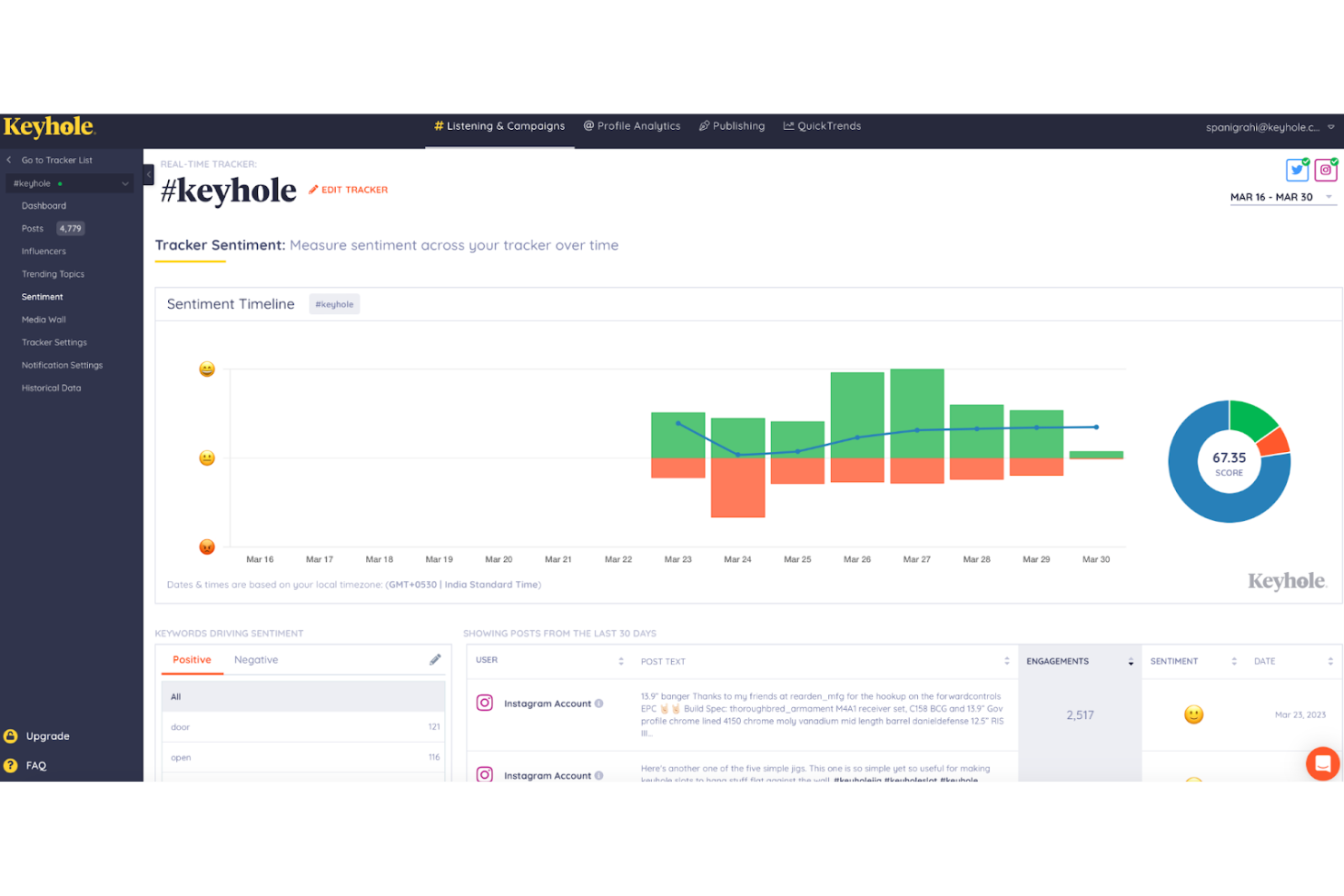
Task: Open Tracker Settings in the sidebar
Action: pos(54,342)
